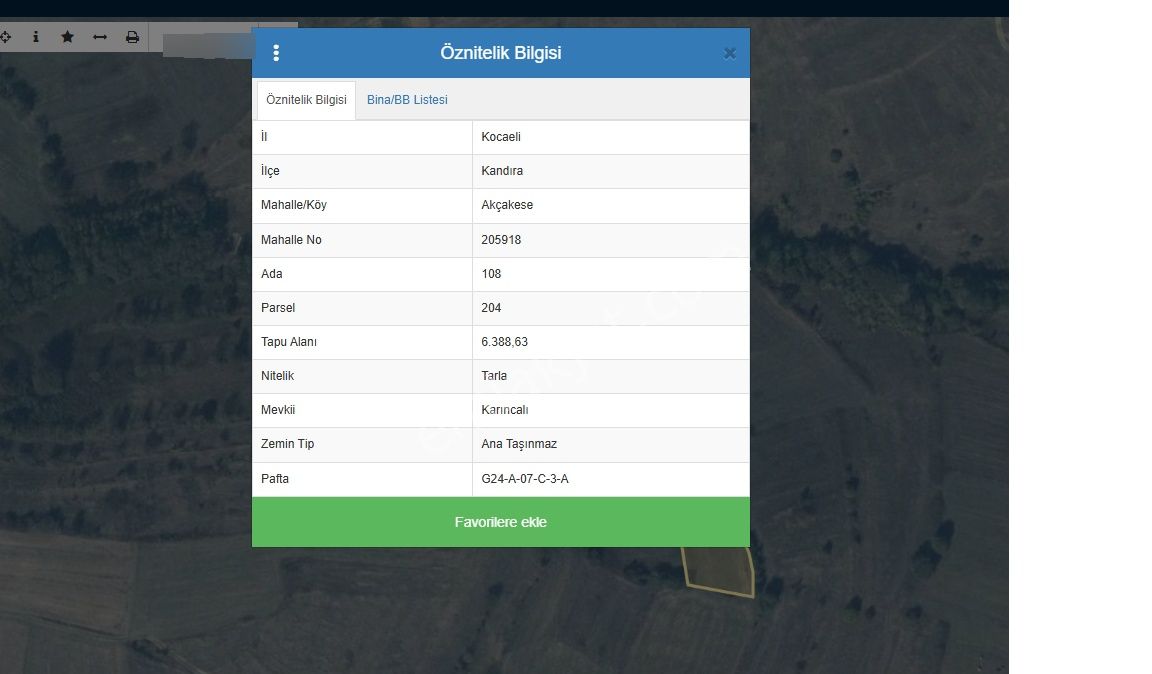Open the three-dot menu in dialog header
1152x674 pixels.
click(276, 53)
